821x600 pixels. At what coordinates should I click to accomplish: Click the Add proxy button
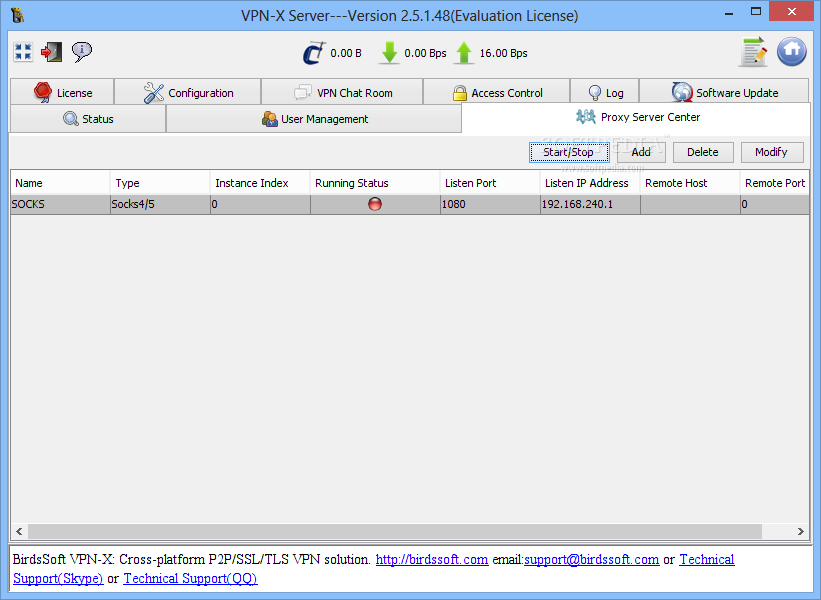[x=641, y=152]
